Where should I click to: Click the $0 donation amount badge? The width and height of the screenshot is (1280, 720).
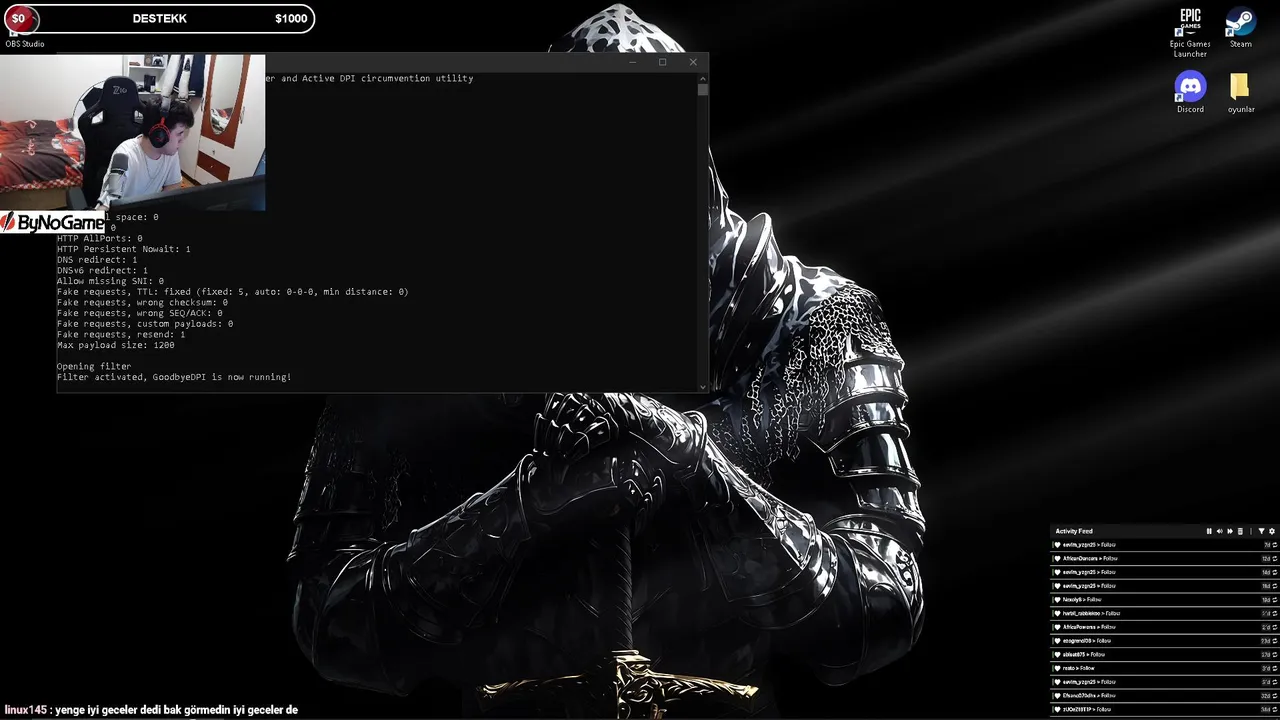(18, 18)
